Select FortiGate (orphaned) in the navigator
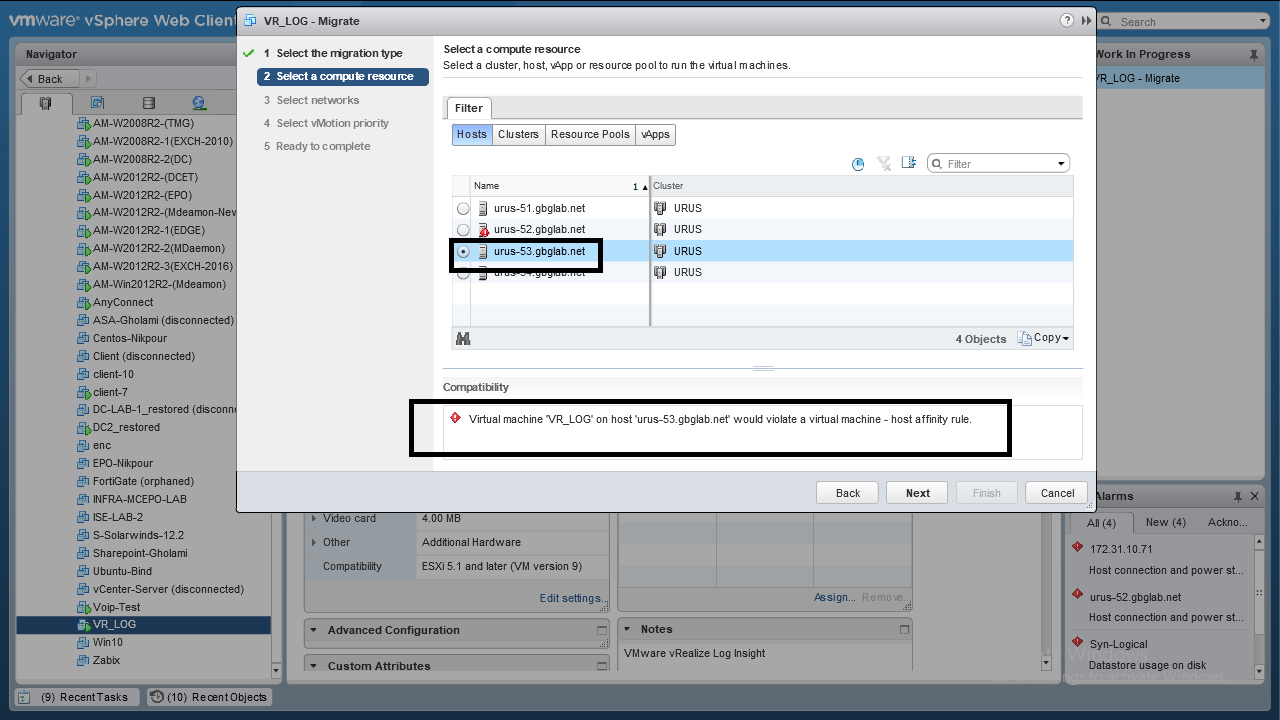Image resolution: width=1280 pixels, height=720 pixels. (x=143, y=481)
